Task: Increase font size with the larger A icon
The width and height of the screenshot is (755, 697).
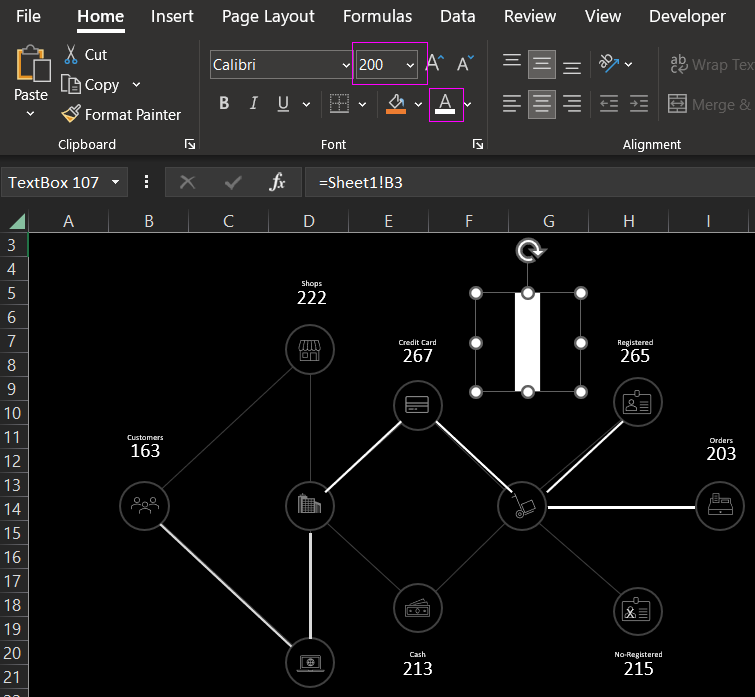Action: pyautogui.click(x=434, y=64)
